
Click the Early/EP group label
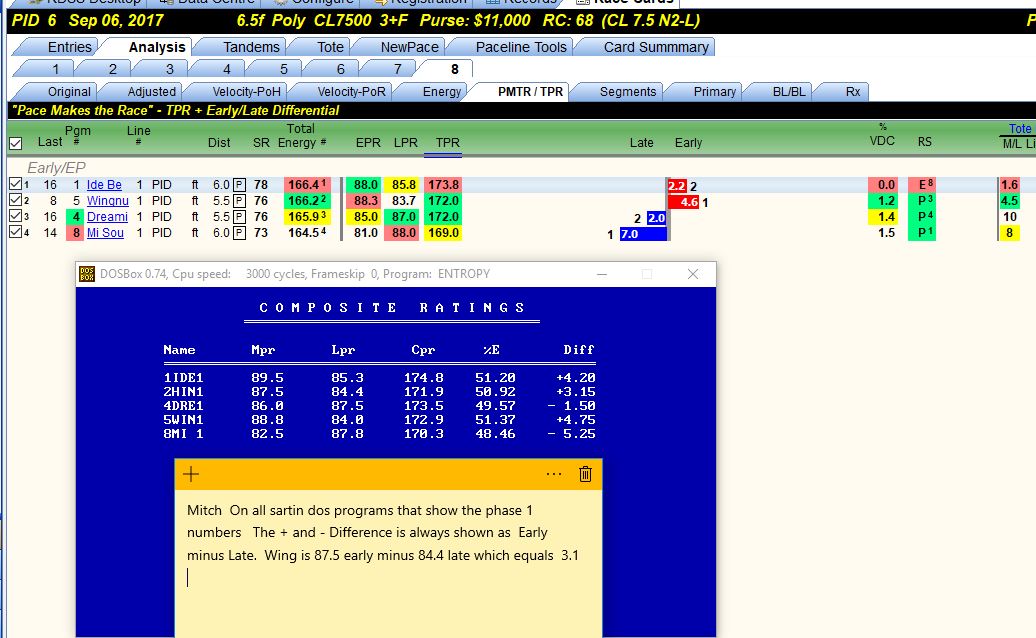point(56,168)
